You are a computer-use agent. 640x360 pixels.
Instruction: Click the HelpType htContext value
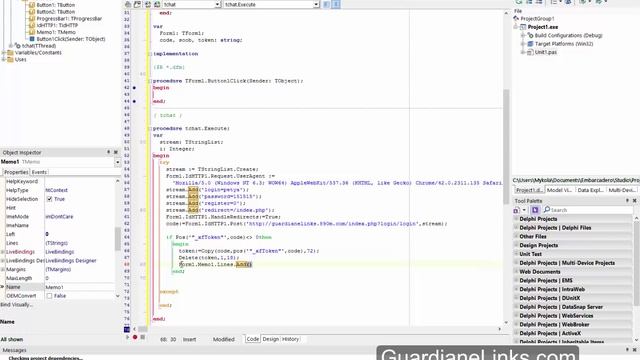pos(80,190)
